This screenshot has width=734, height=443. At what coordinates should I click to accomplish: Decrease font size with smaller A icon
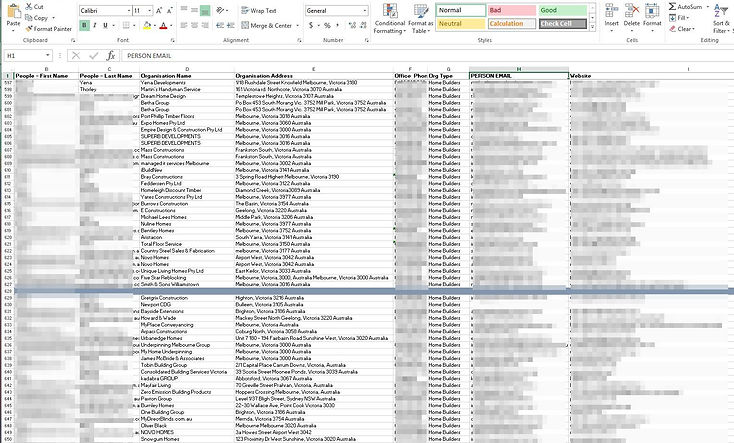[169, 10]
